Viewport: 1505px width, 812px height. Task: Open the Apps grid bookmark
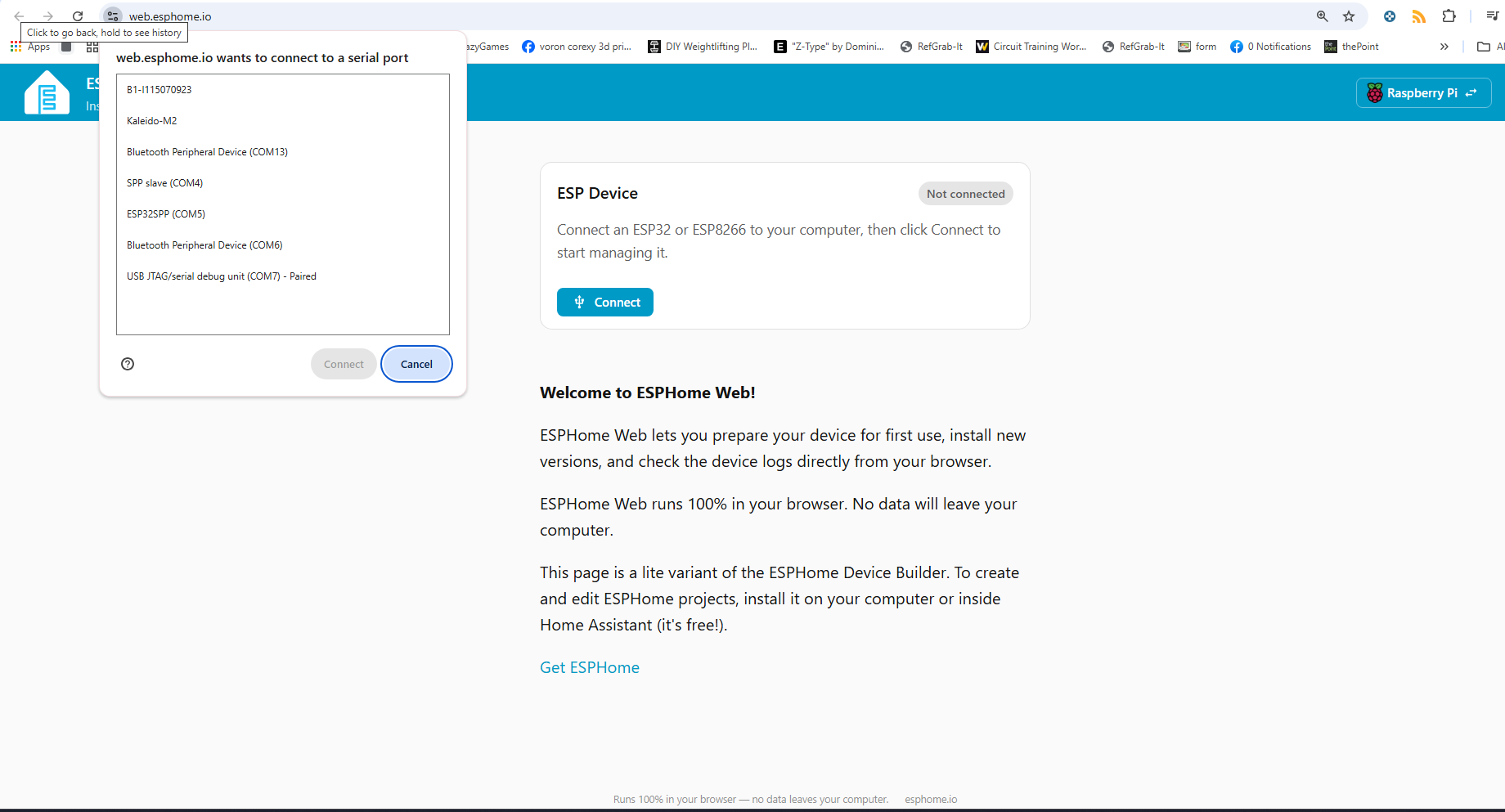[30, 47]
